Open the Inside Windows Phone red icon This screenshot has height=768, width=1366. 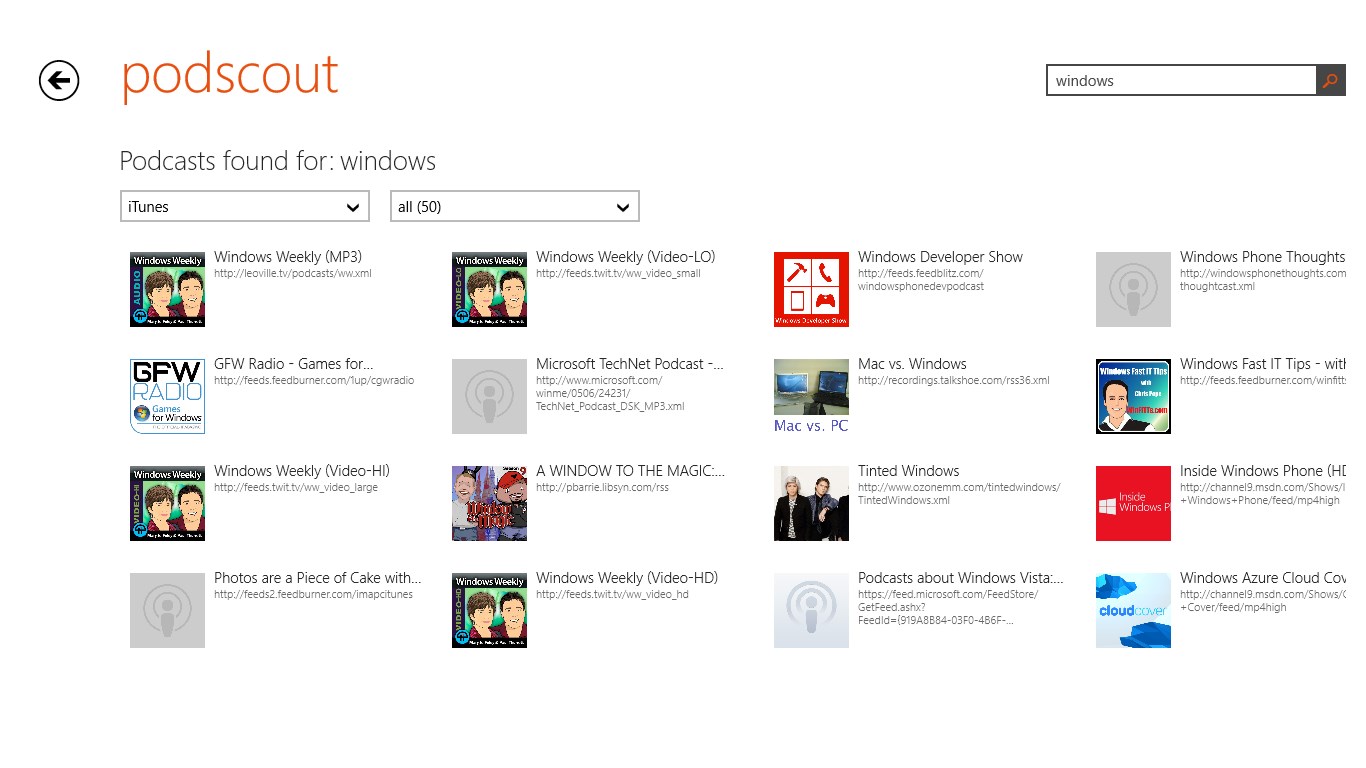(1133, 503)
